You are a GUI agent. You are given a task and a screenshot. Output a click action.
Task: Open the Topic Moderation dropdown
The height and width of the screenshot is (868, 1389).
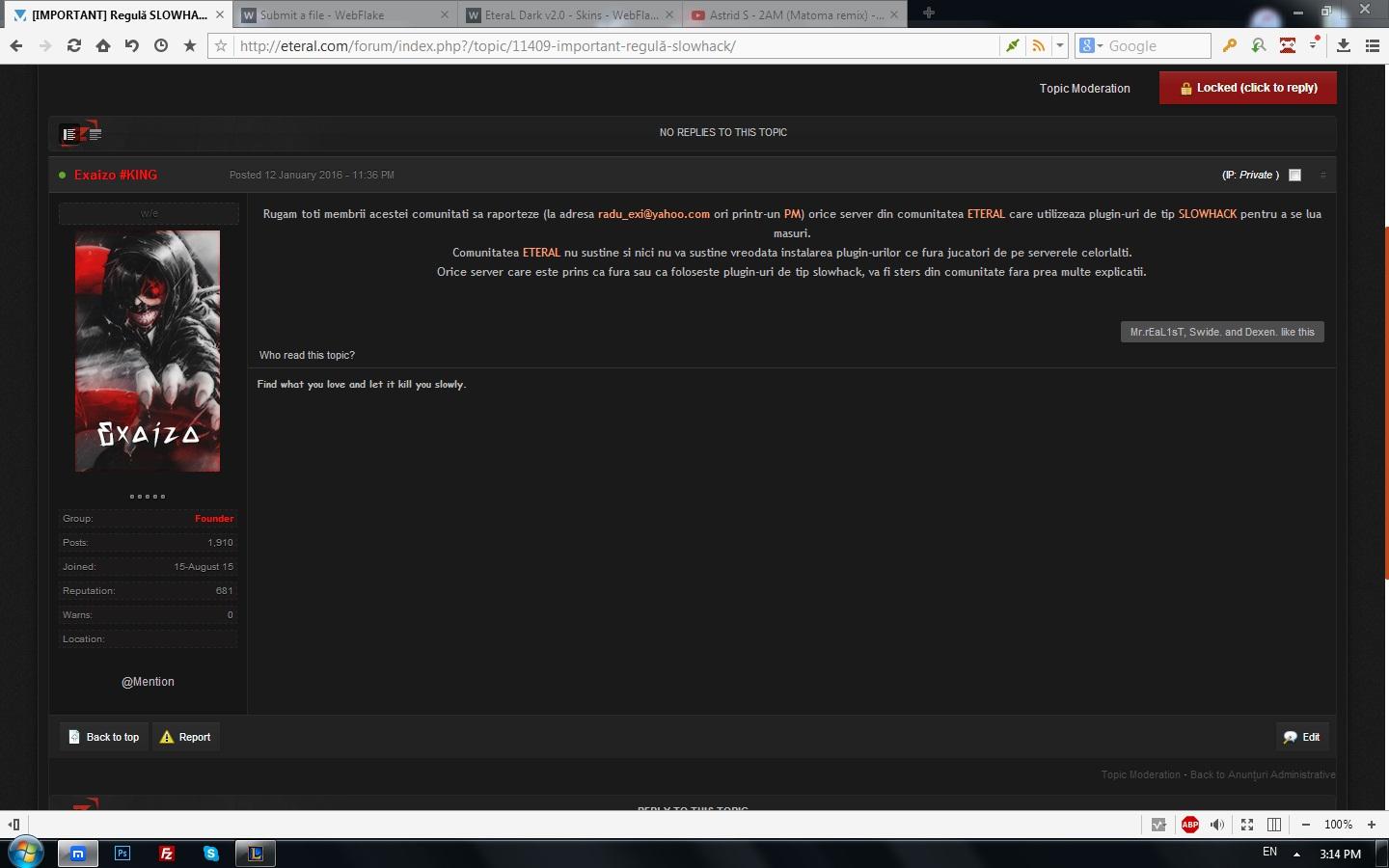[1084, 88]
